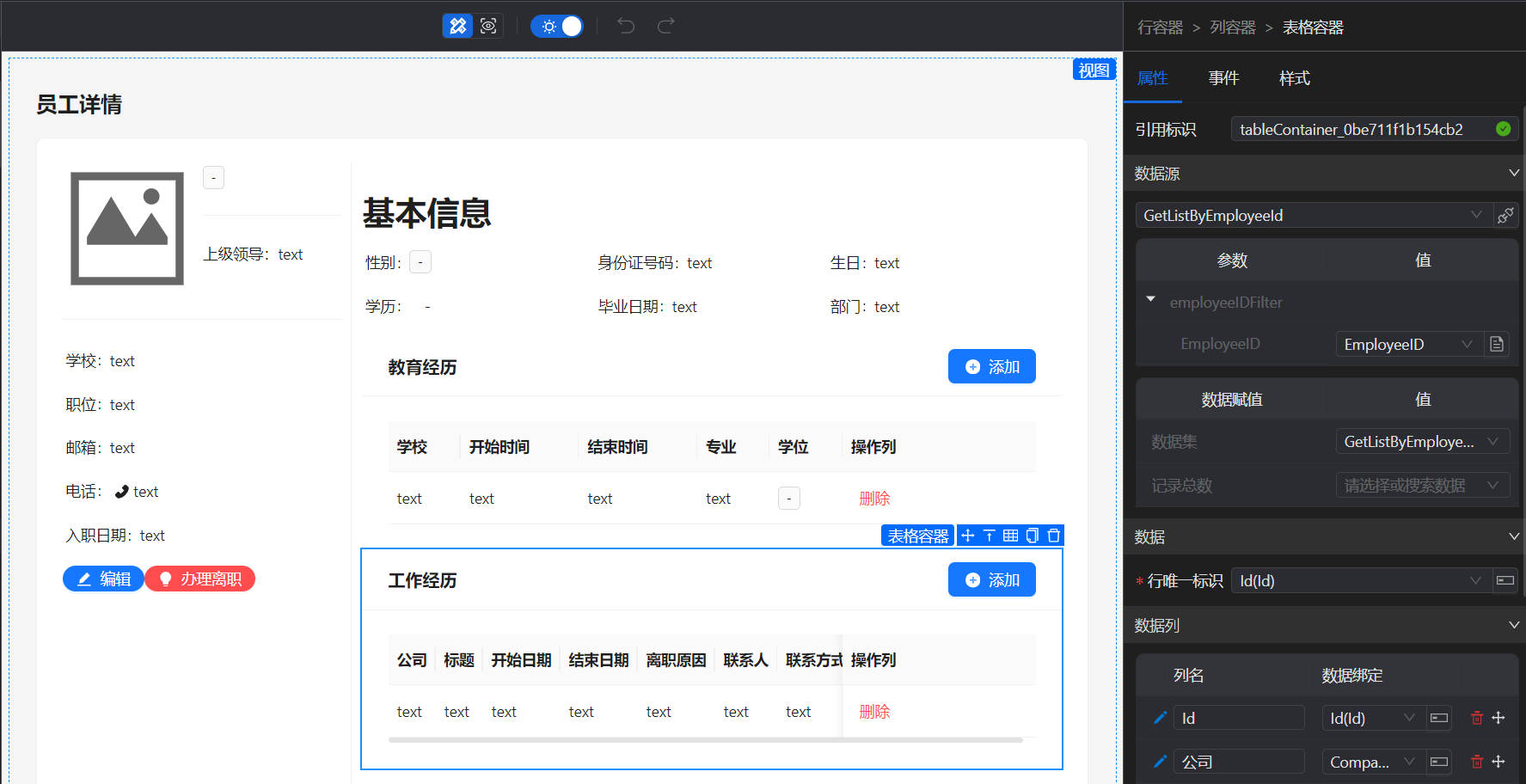This screenshot has height=784, width=1526.
Task: Click the binding icon next to 行唯一标识 dropdown
Action: pos(1505,580)
